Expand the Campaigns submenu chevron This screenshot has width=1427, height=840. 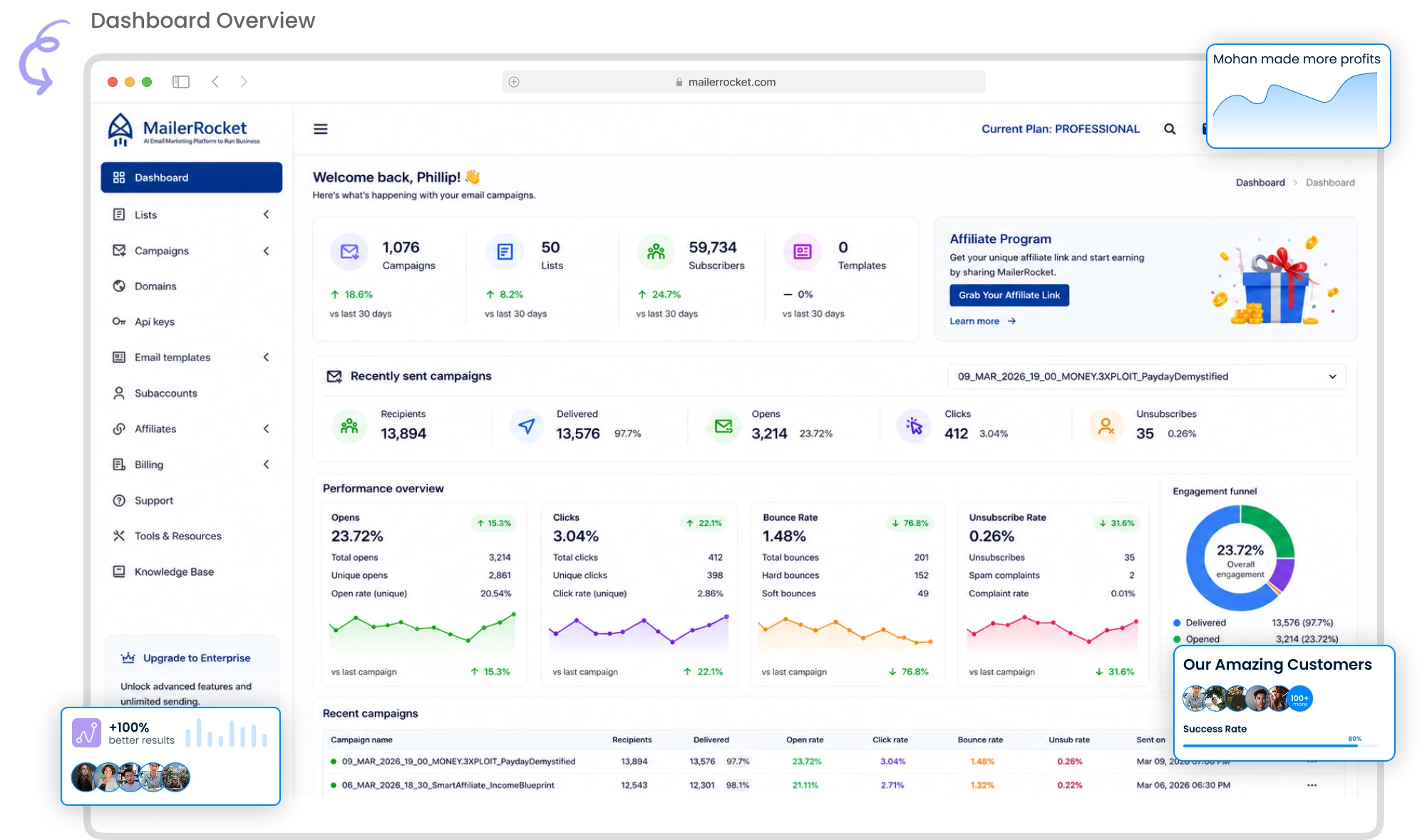click(x=267, y=251)
